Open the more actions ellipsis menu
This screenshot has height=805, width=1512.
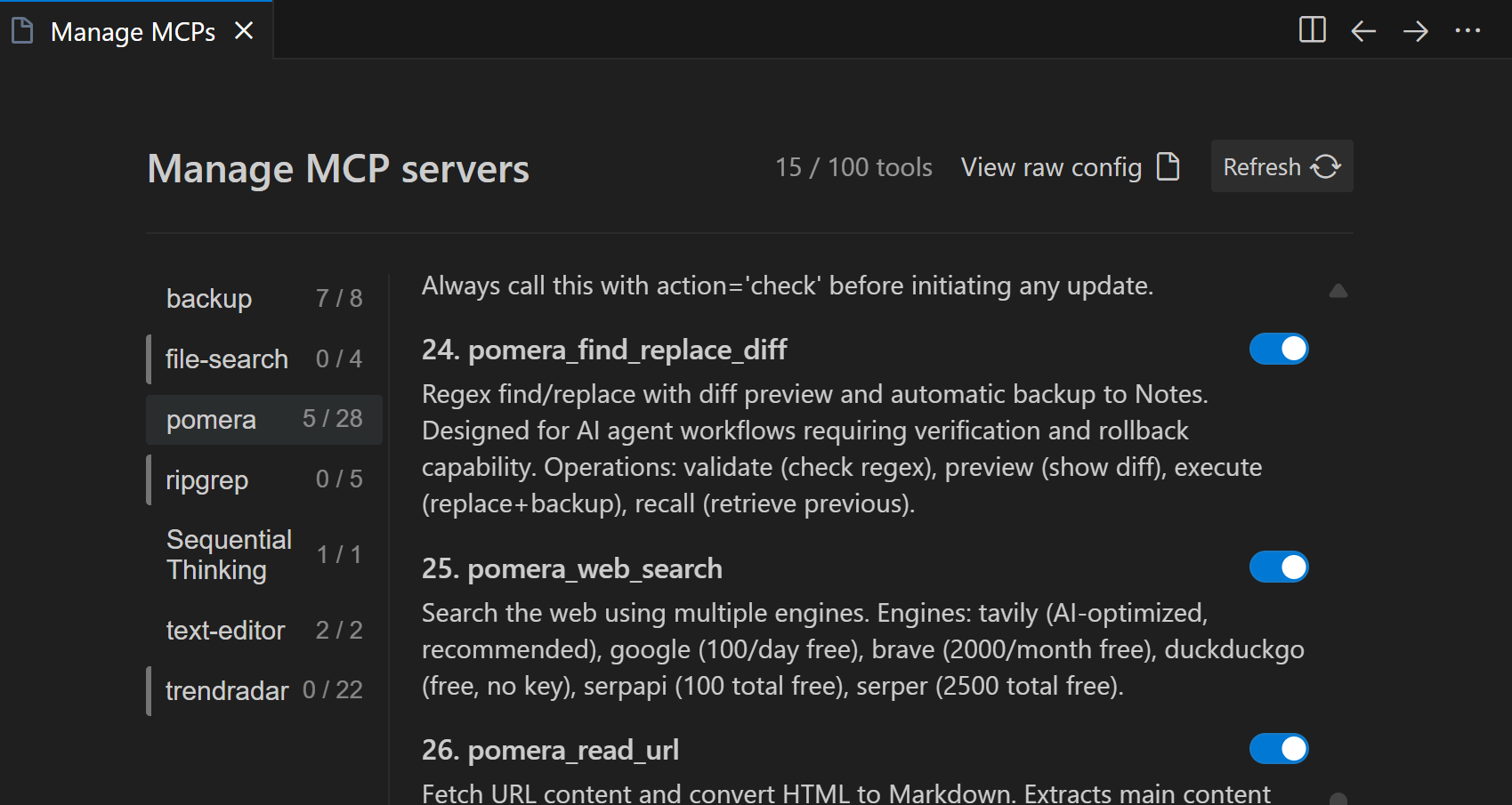1468,30
